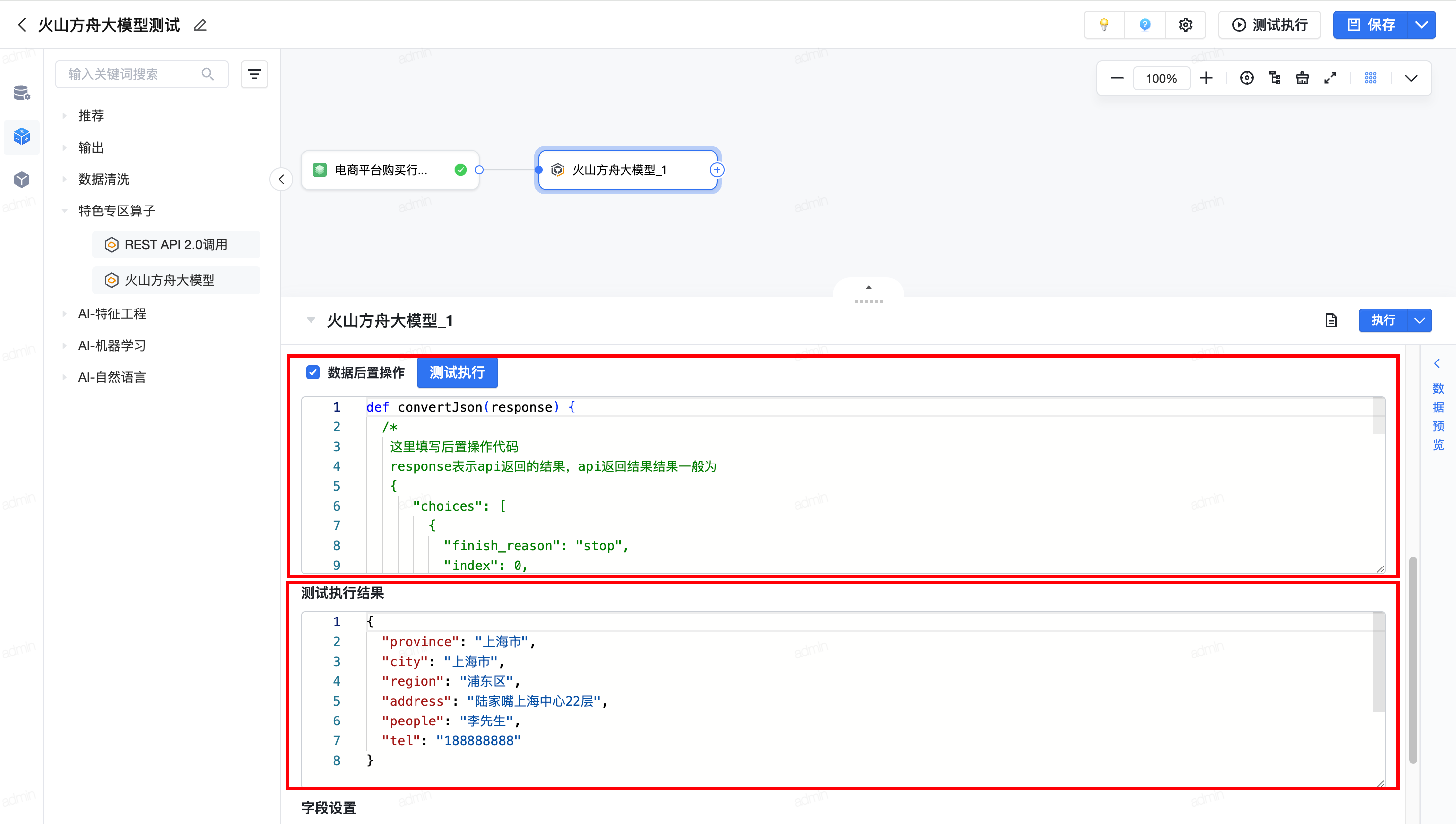Click the fullscreen expand arrows icon
The width and height of the screenshot is (1456, 824).
click(x=1330, y=78)
